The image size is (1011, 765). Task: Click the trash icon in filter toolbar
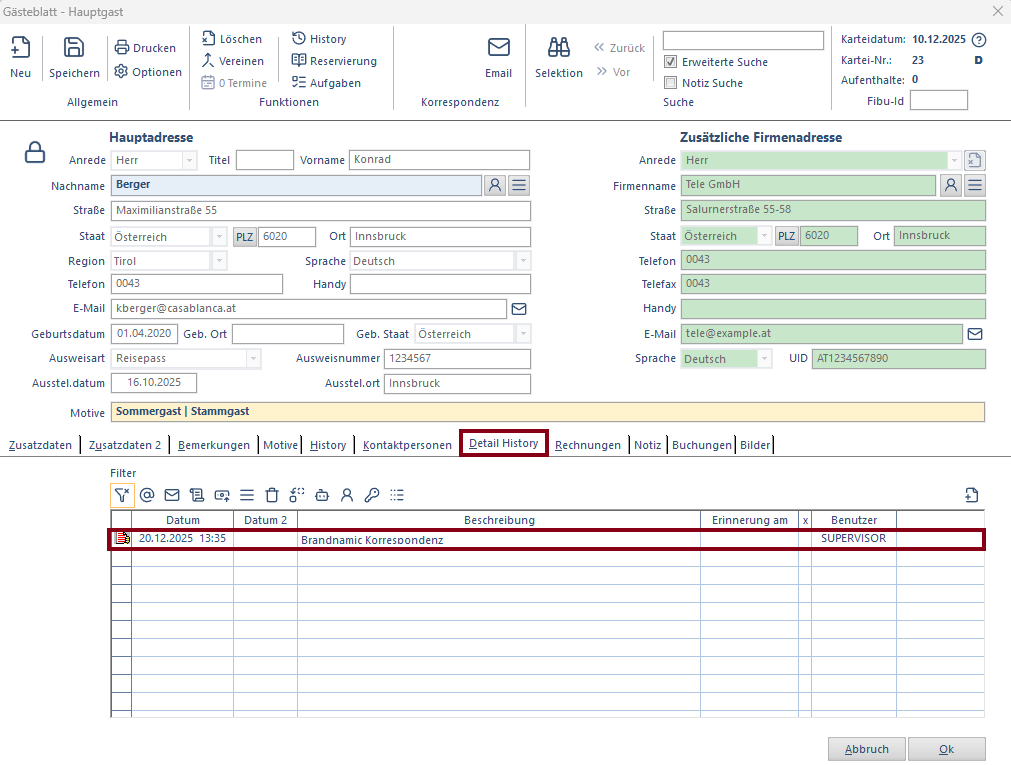tap(272, 494)
